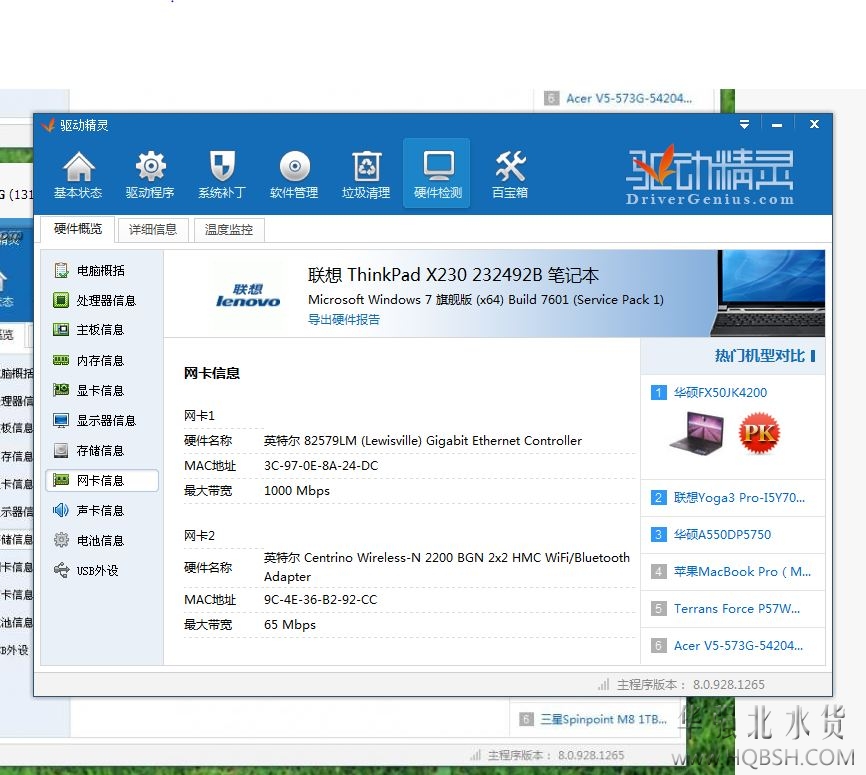
Task: Click the 热门机型对比 heading
Action: 759,356
